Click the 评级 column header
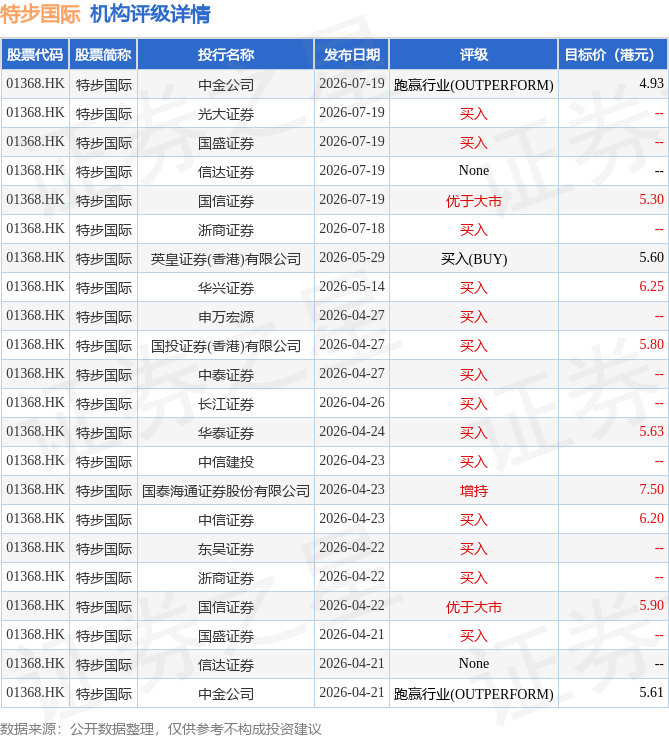This screenshot has height=738, width=669. pyautogui.click(x=474, y=55)
